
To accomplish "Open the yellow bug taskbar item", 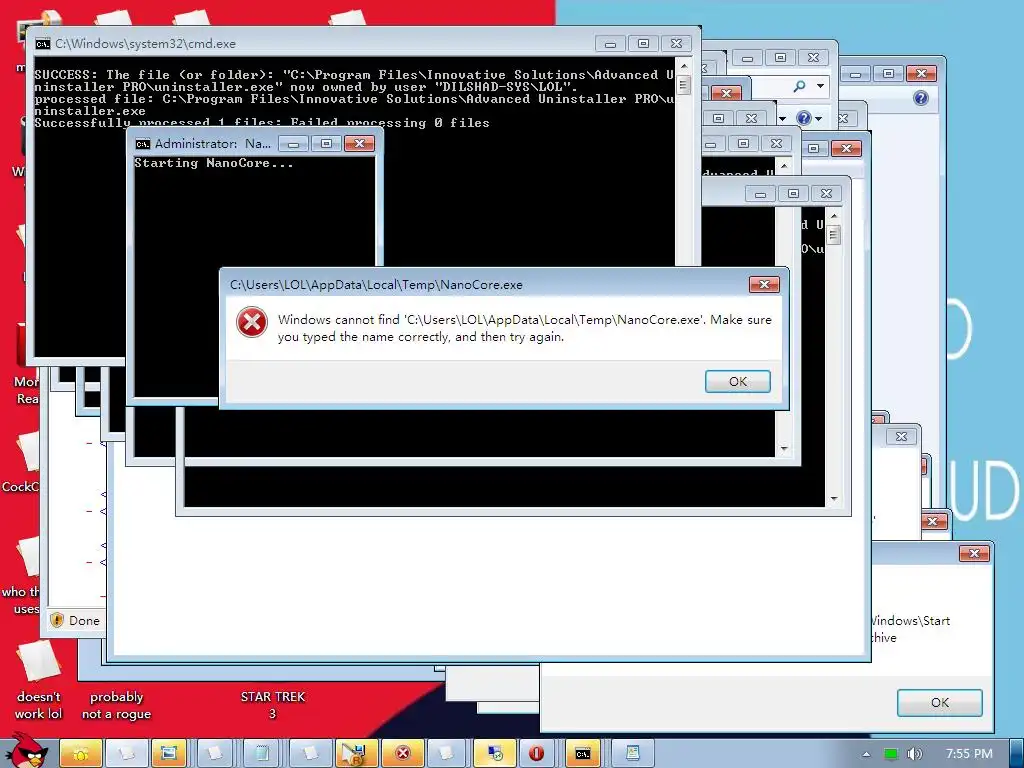I will coord(81,754).
